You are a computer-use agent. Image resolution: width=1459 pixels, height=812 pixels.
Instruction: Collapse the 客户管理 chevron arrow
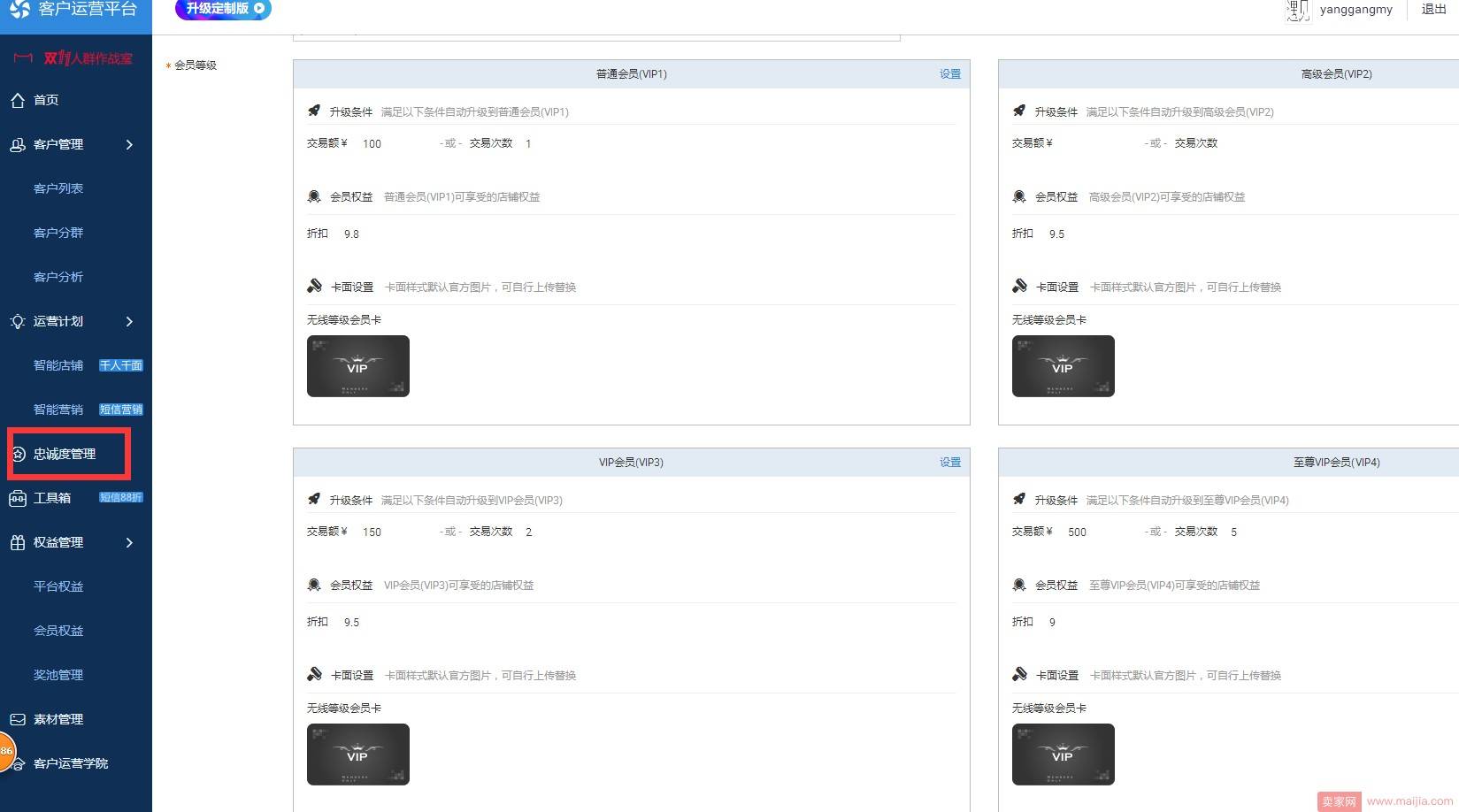129,144
